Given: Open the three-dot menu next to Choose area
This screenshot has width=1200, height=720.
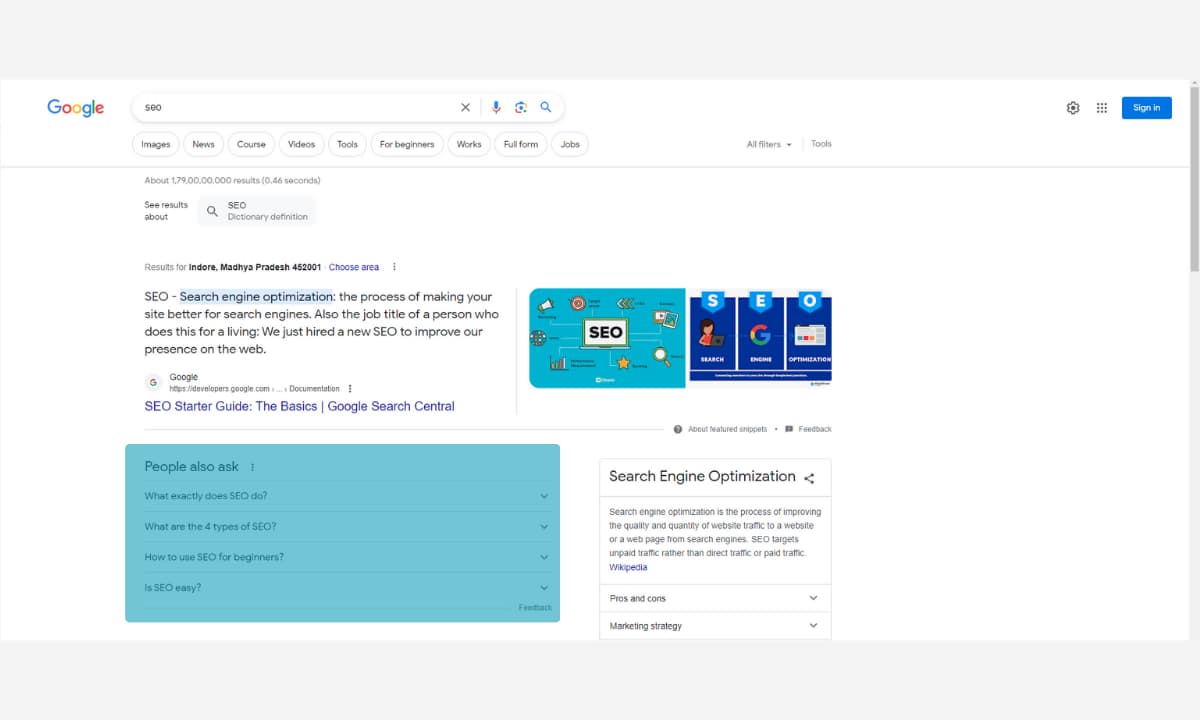Looking at the screenshot, I should 394,267.
